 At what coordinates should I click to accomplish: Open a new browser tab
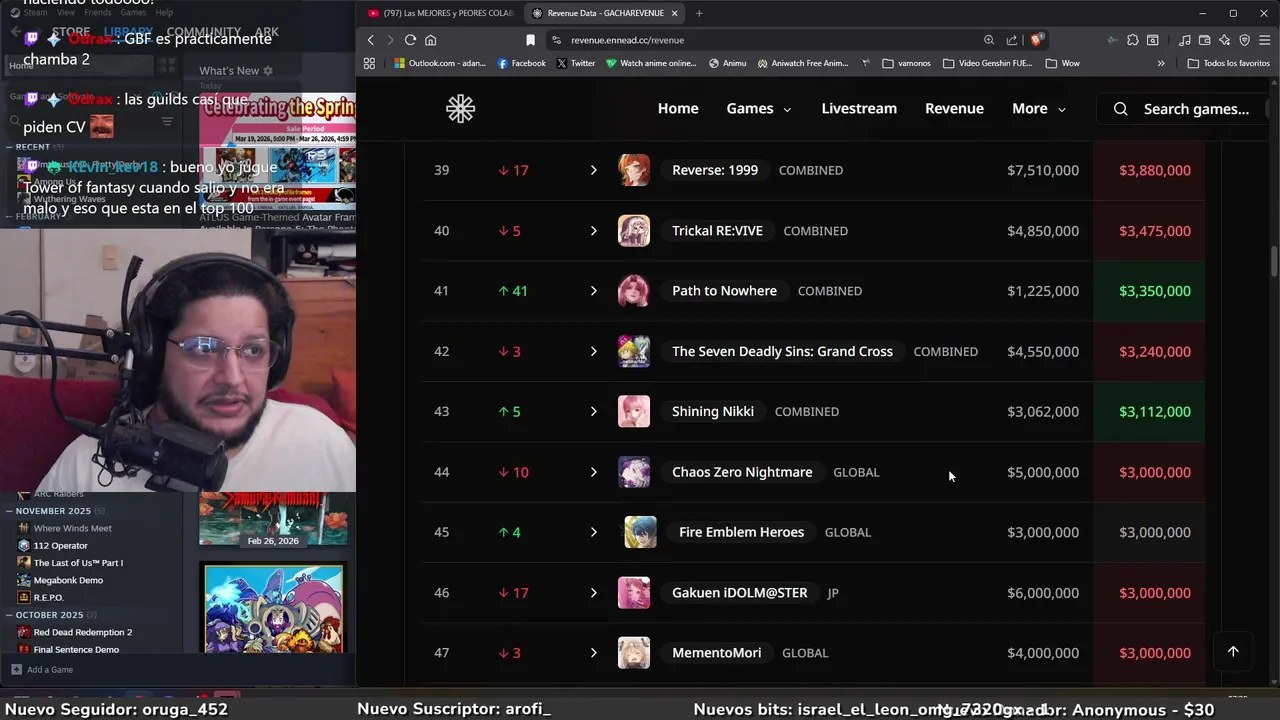click(x=699, y=13)
